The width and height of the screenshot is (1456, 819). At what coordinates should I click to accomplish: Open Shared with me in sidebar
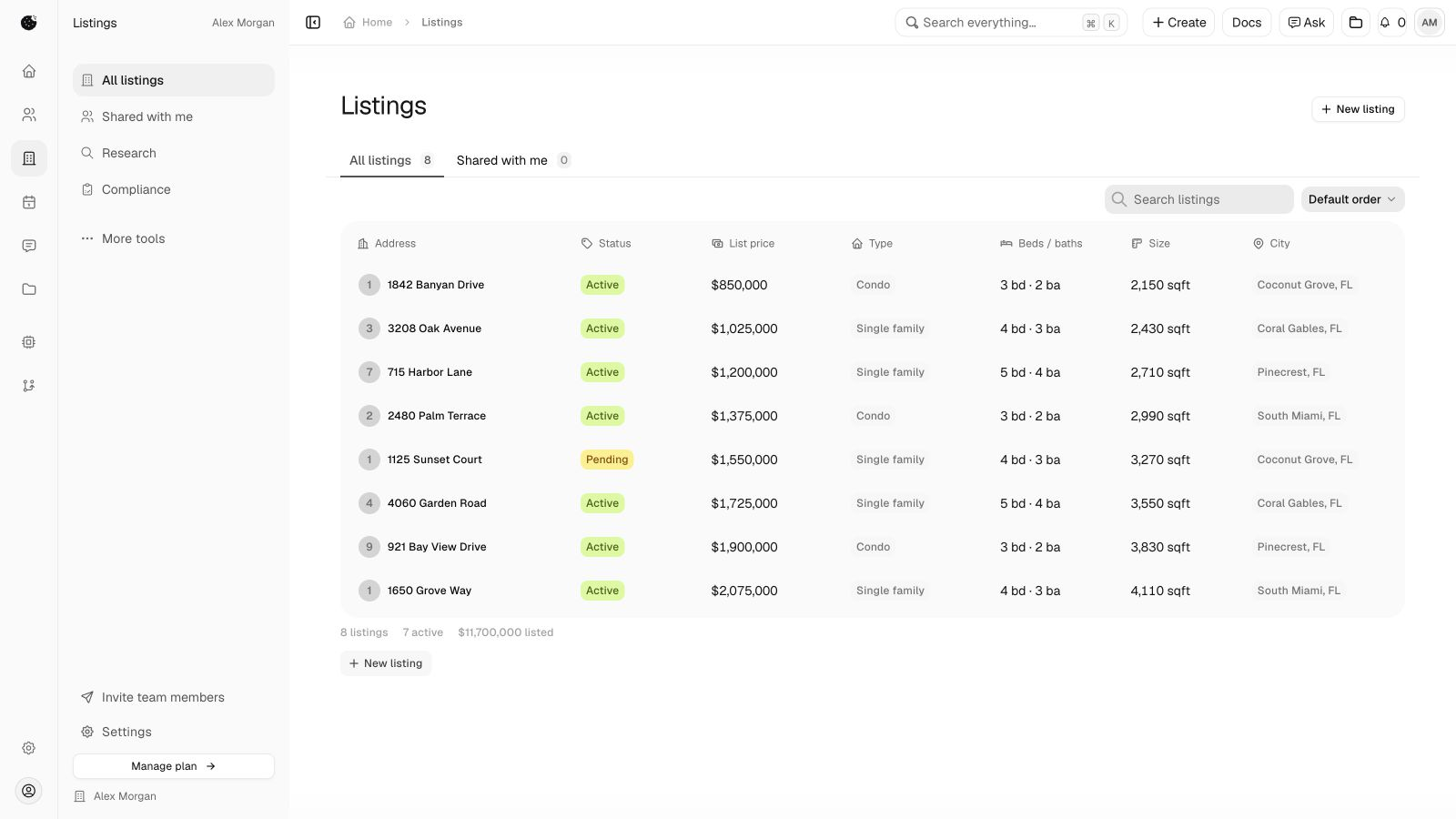[173, 116]
